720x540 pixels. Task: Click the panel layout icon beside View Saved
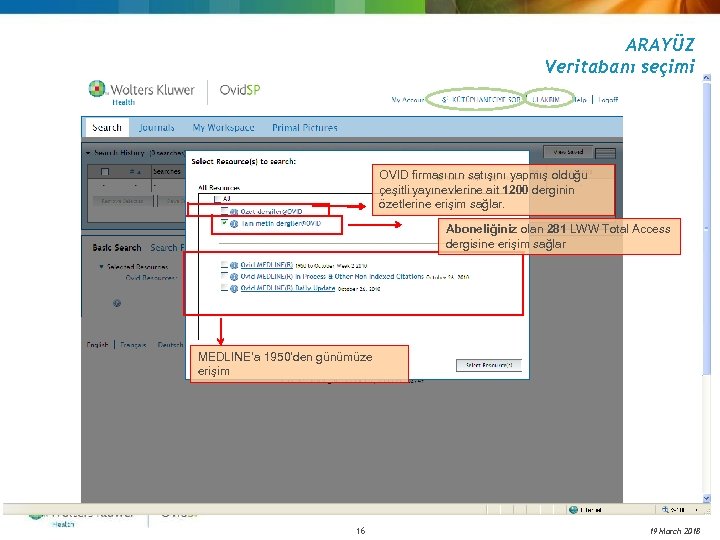605,153
